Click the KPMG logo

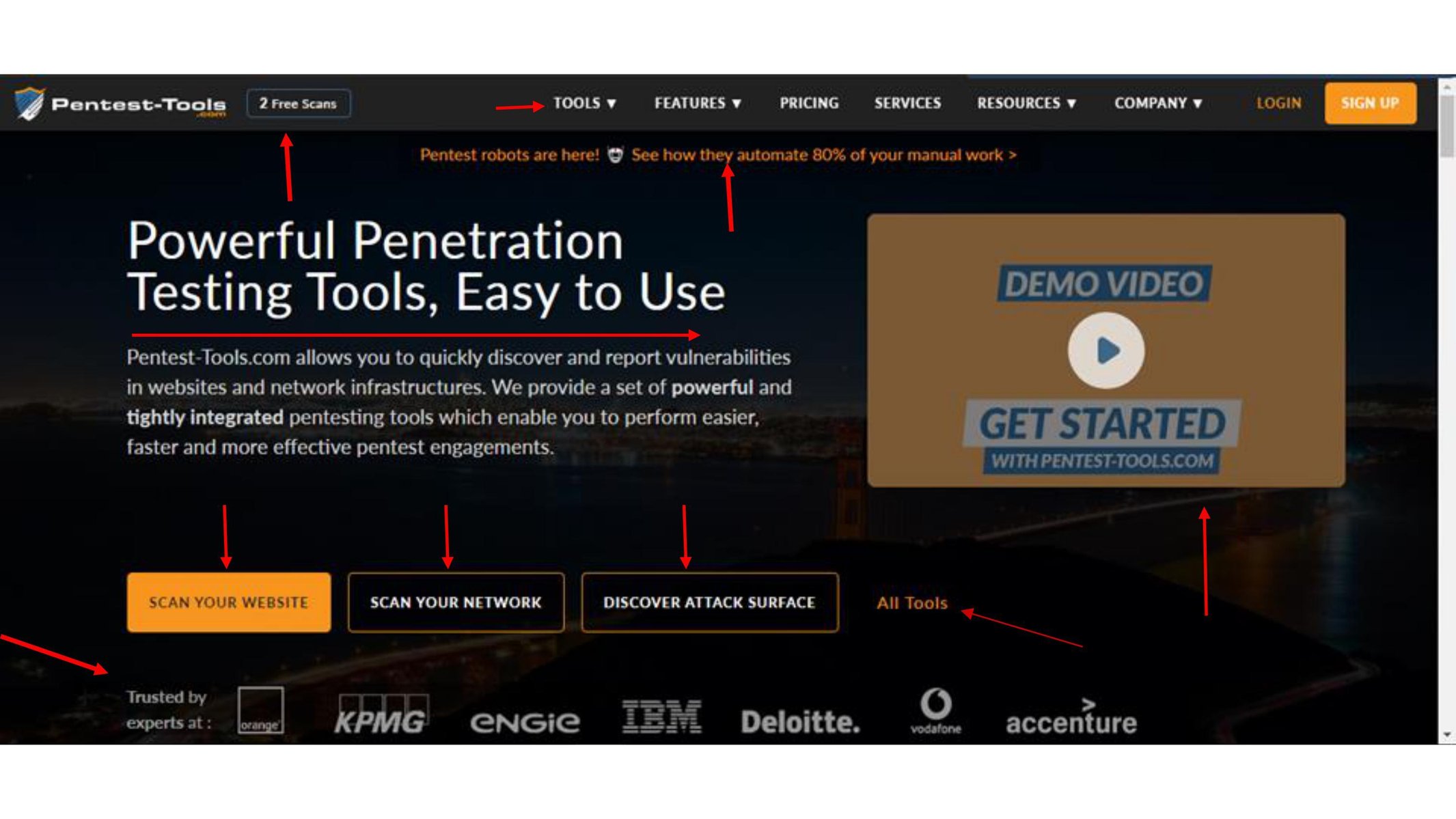tap(381, 714)
